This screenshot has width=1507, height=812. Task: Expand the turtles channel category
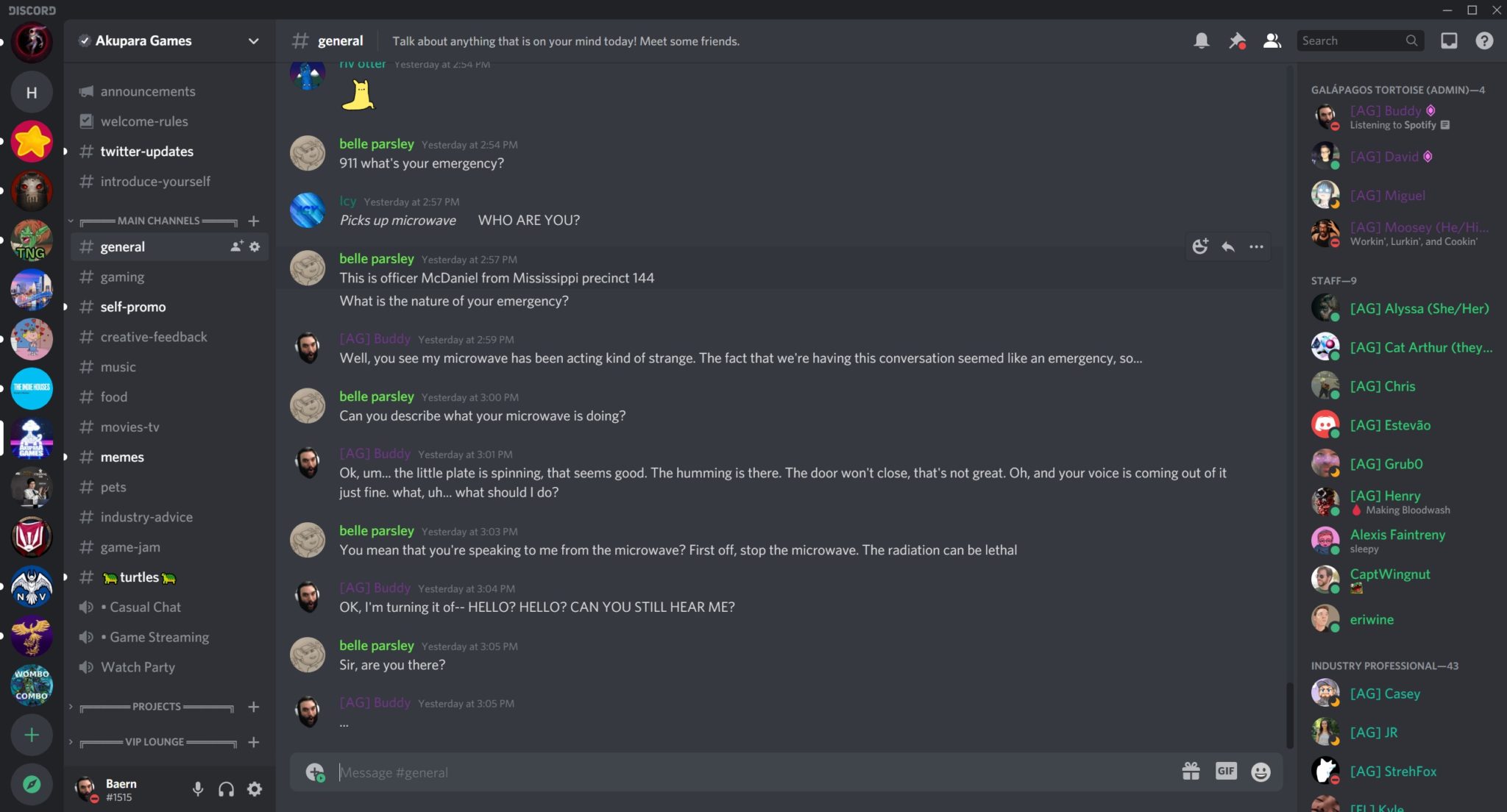(x=65, y=577)
